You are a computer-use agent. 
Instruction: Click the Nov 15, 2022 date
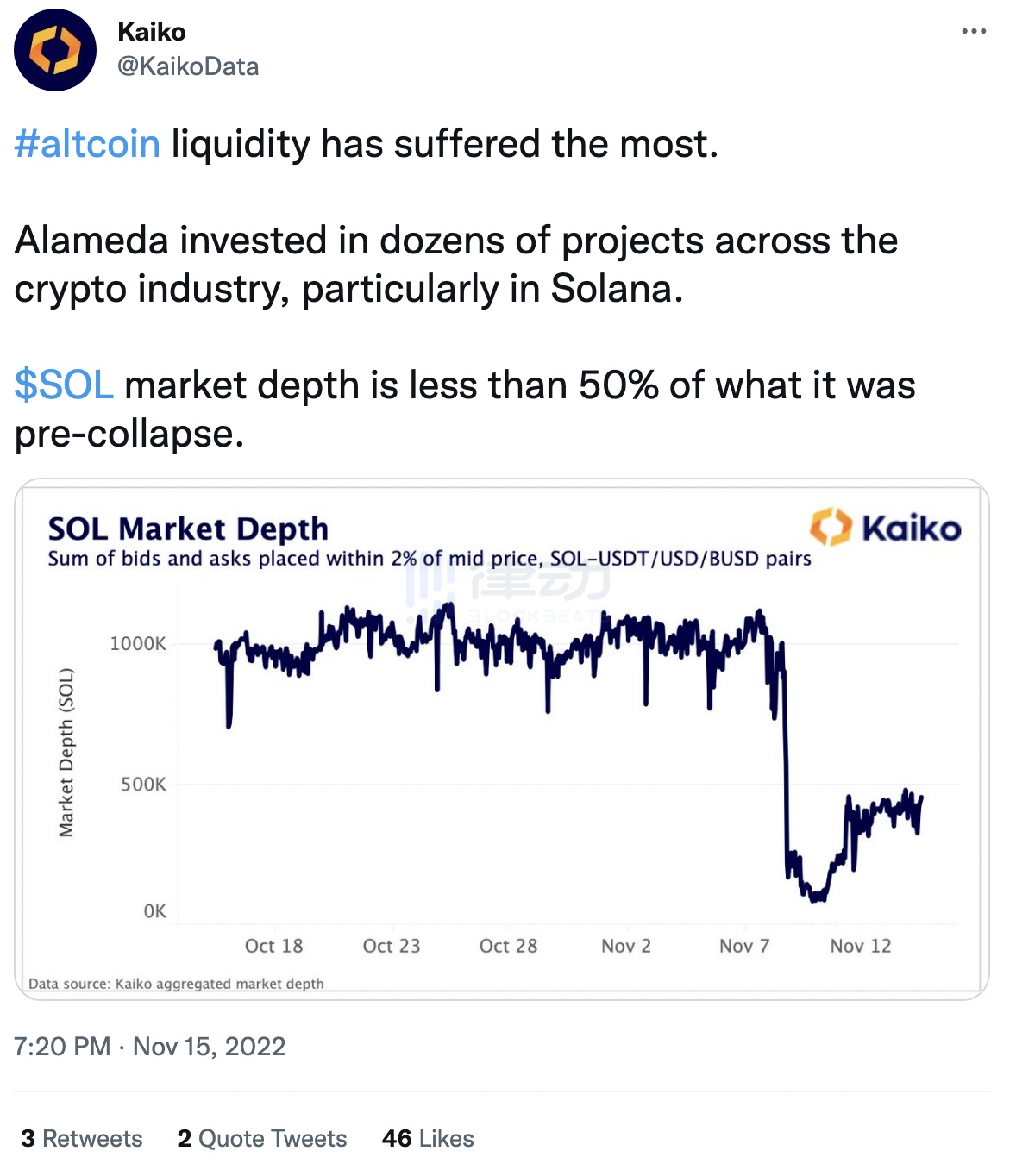coord(210,1047)
